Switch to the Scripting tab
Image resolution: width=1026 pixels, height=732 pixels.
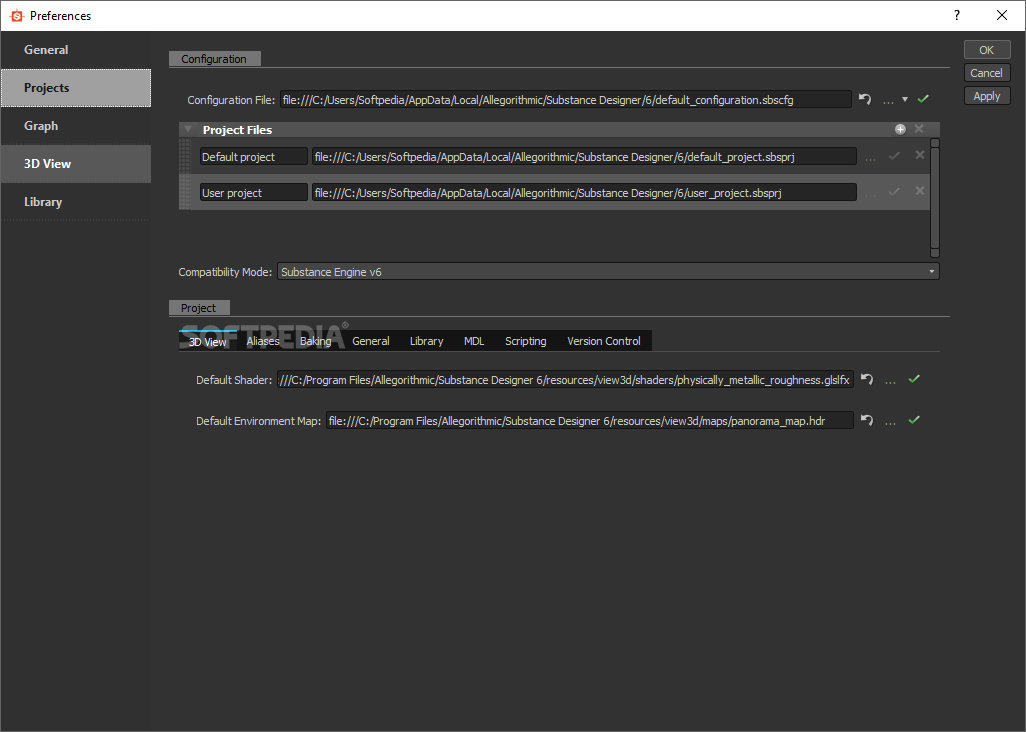[525, 341]
